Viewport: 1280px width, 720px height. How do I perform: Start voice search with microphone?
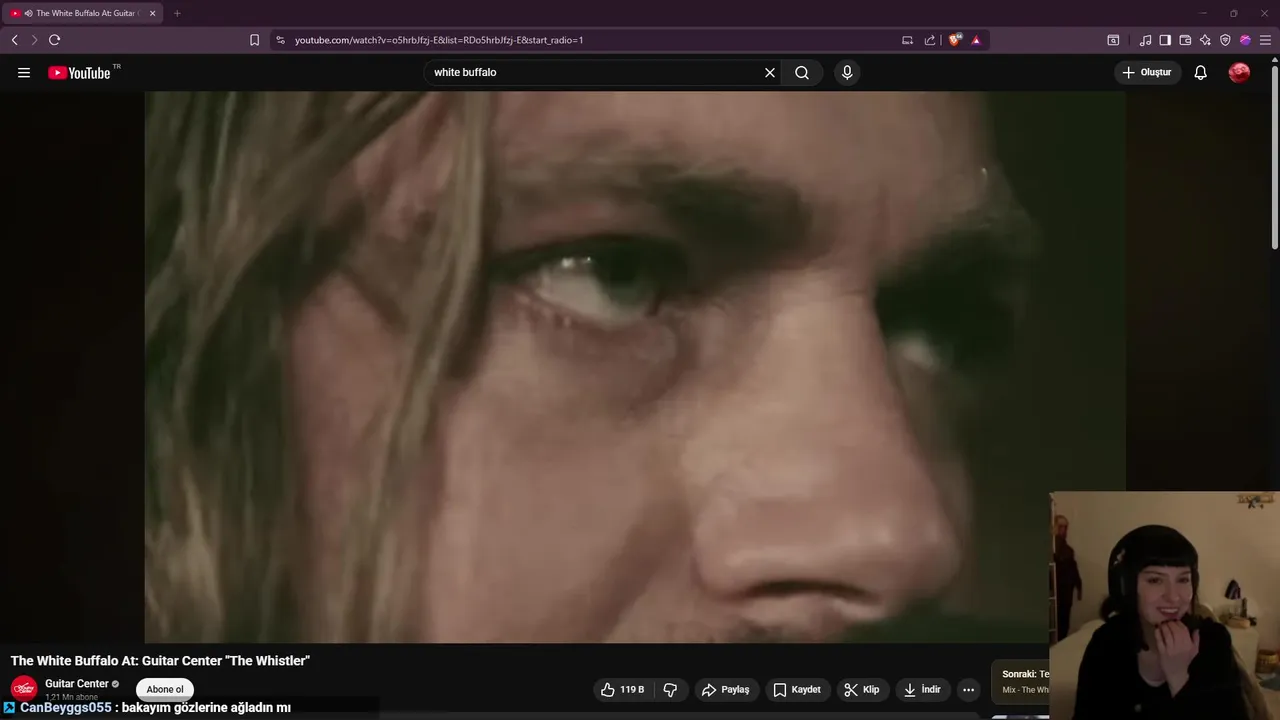coord(847,72)
